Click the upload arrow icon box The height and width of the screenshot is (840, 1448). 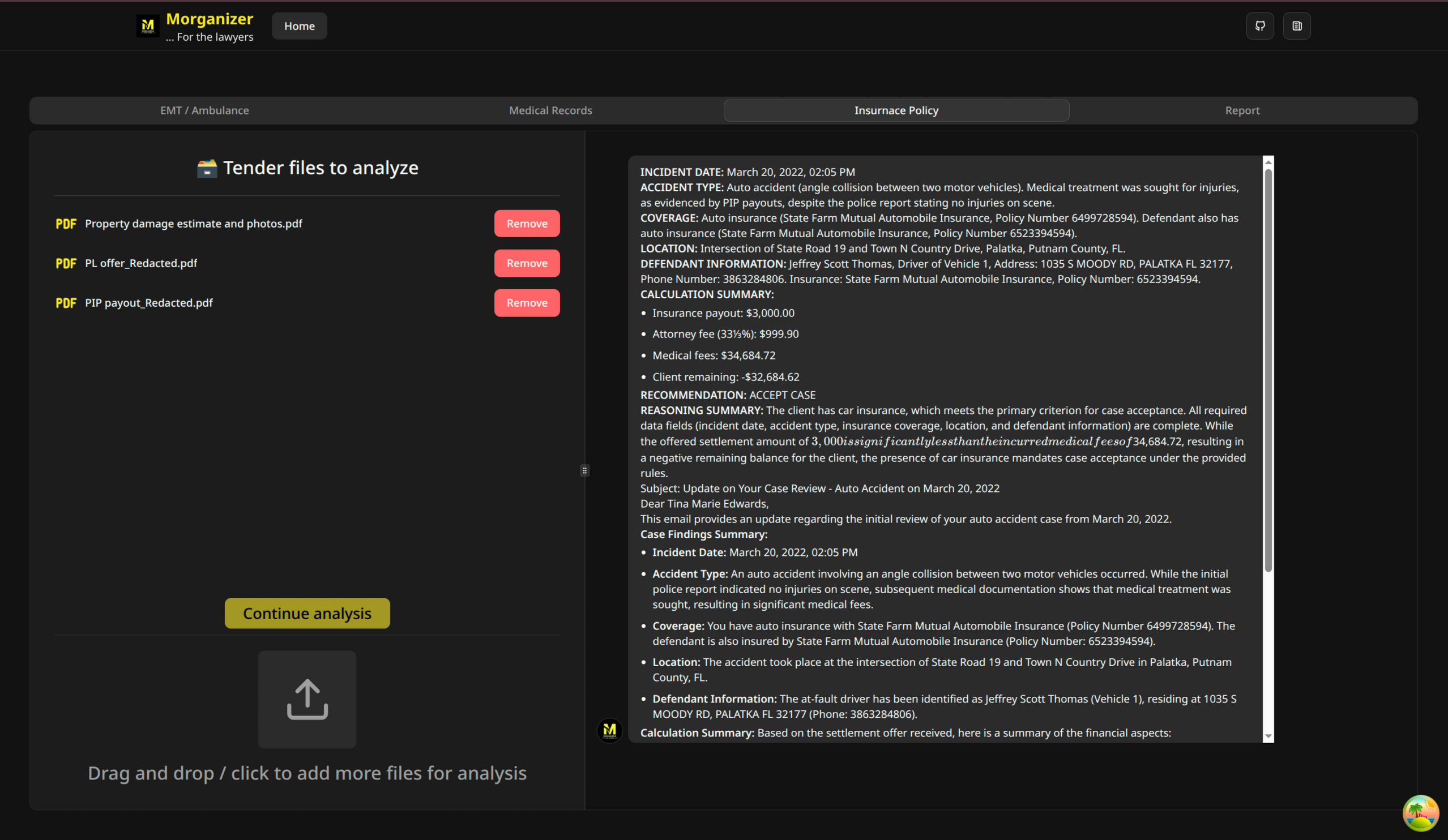click(x=307, y=698)
